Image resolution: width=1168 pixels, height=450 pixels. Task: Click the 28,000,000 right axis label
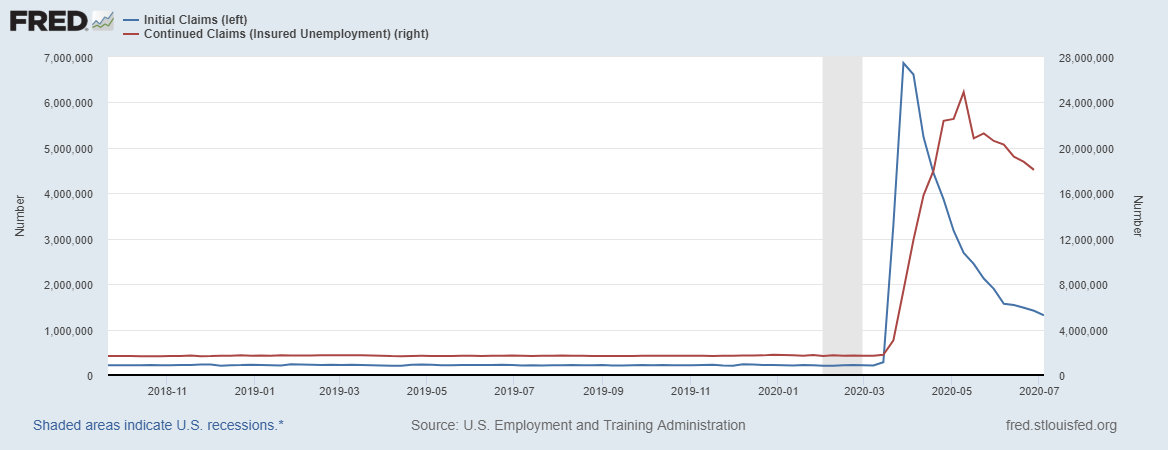coord(1086,58)
